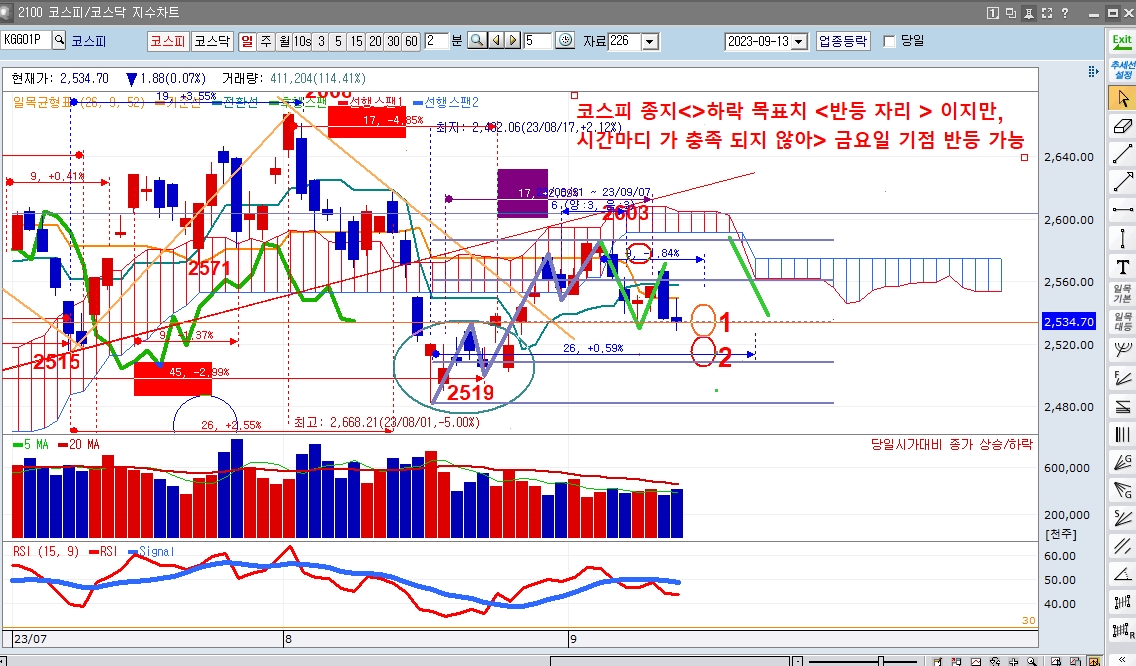
Task: Click the 일목 기본 tool button
Action: tap(1122, 294)
